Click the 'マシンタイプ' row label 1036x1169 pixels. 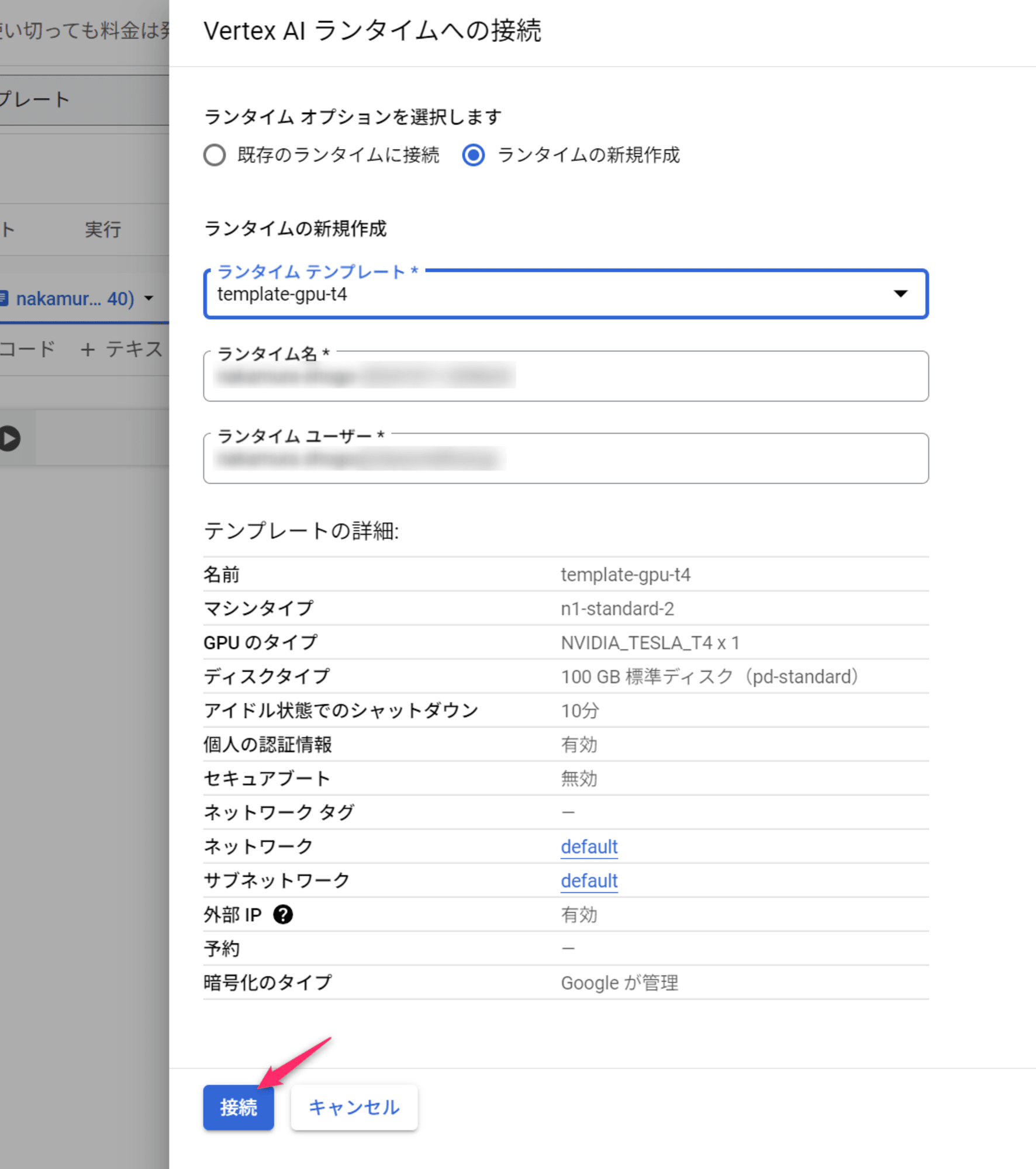pos(258,608)
